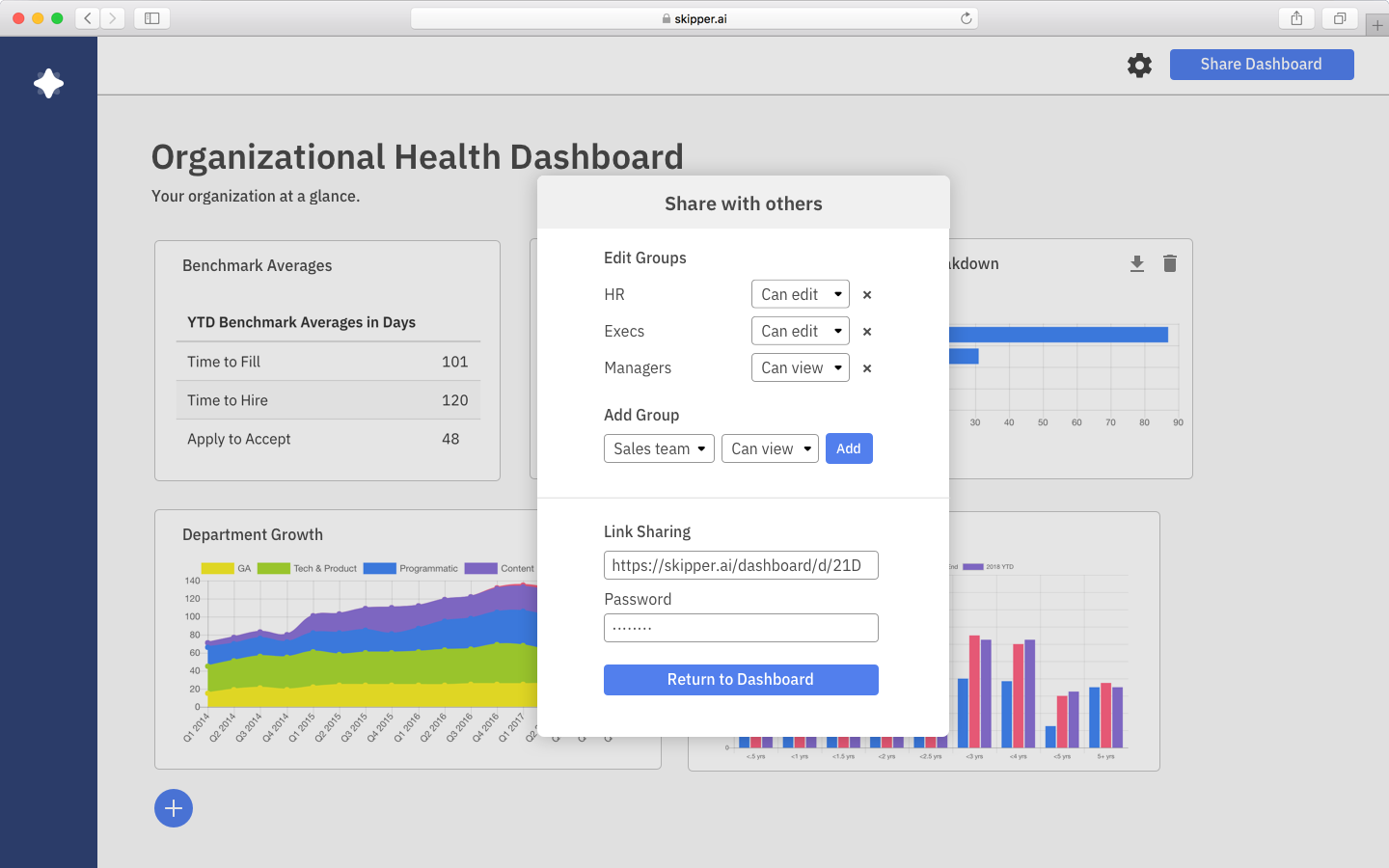Remove the Managers group from sharing
The width and height of the screenshot is (1389, 868).
[x=867, y=368]
